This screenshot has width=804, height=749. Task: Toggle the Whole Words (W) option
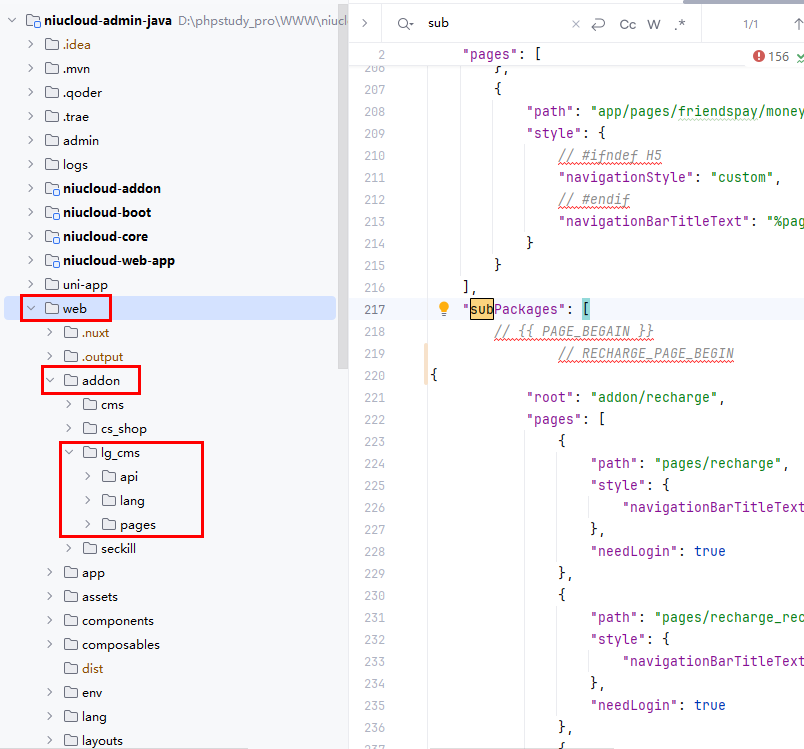pyautogui.click(x=654, y=24)
